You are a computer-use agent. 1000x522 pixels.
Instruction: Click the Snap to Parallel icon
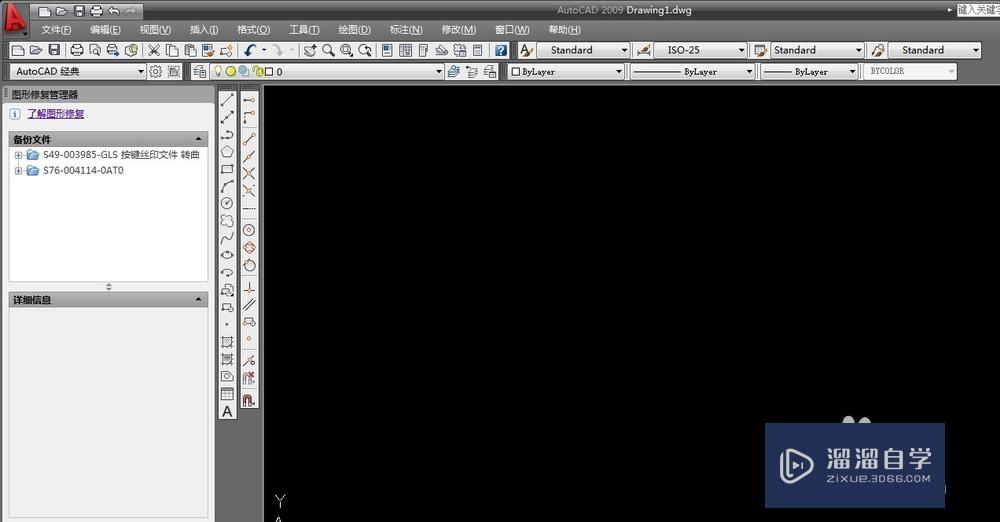click(249, 305)
